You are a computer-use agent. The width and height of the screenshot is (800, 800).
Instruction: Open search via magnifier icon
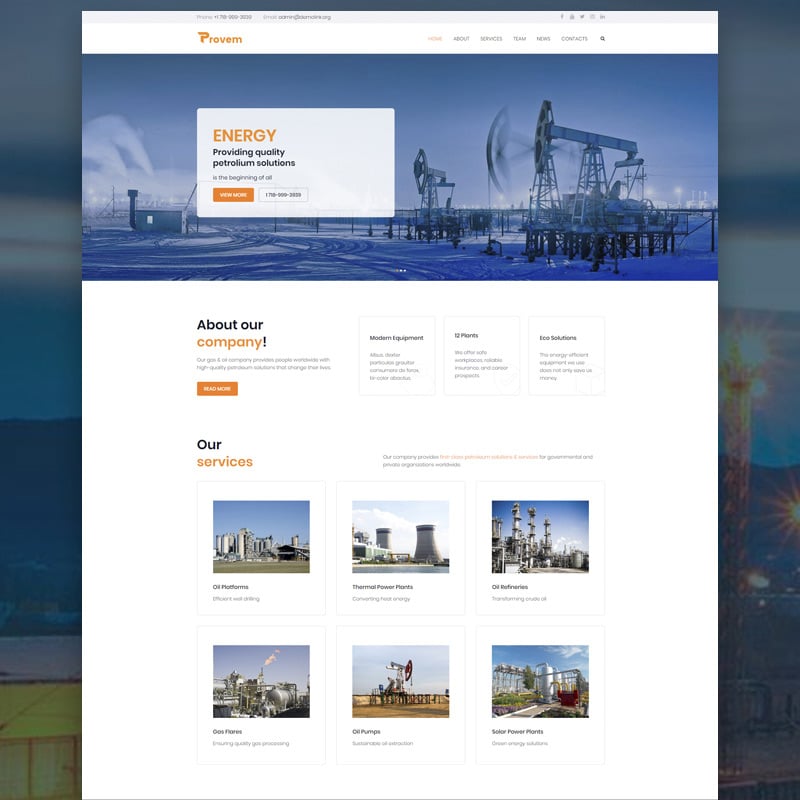click(603, 39)
